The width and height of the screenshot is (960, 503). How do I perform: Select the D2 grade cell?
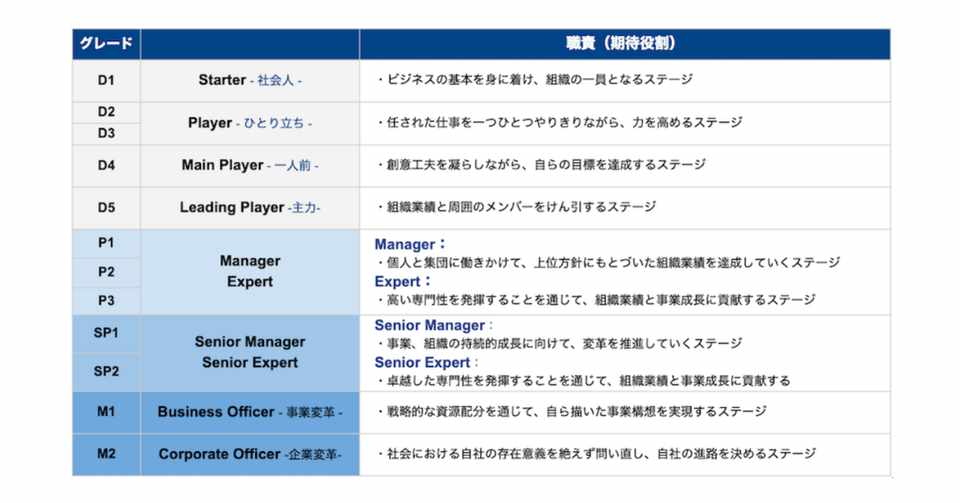click(x=106, y=112)
